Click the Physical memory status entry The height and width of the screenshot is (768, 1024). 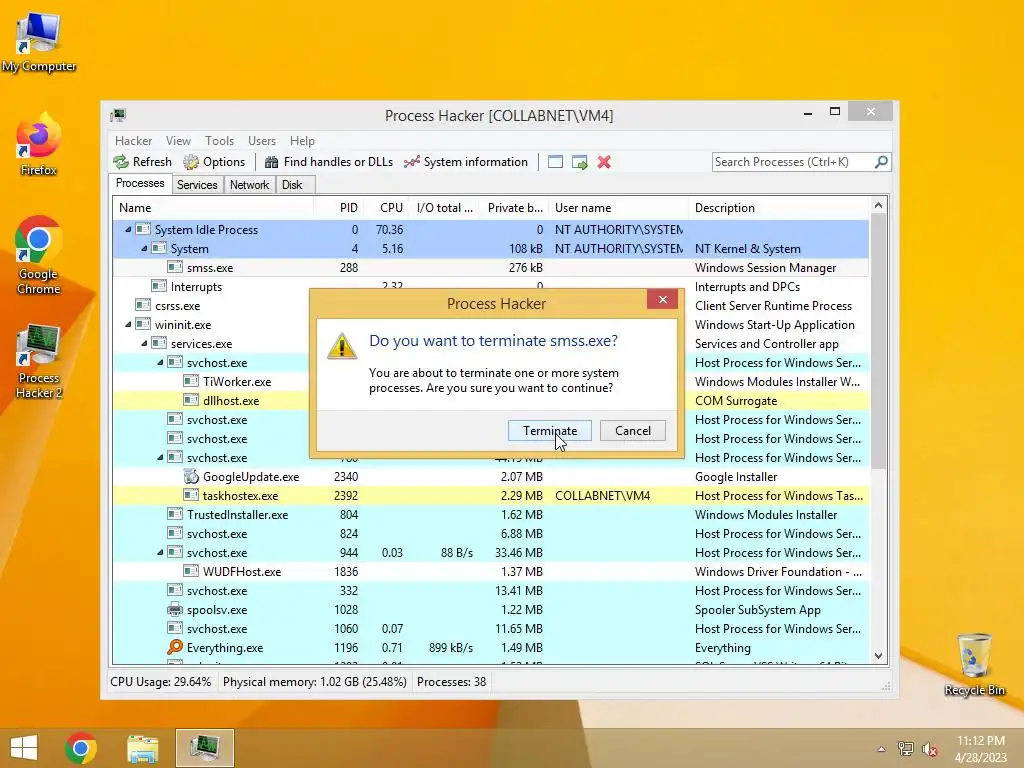[x=315, y=682]
